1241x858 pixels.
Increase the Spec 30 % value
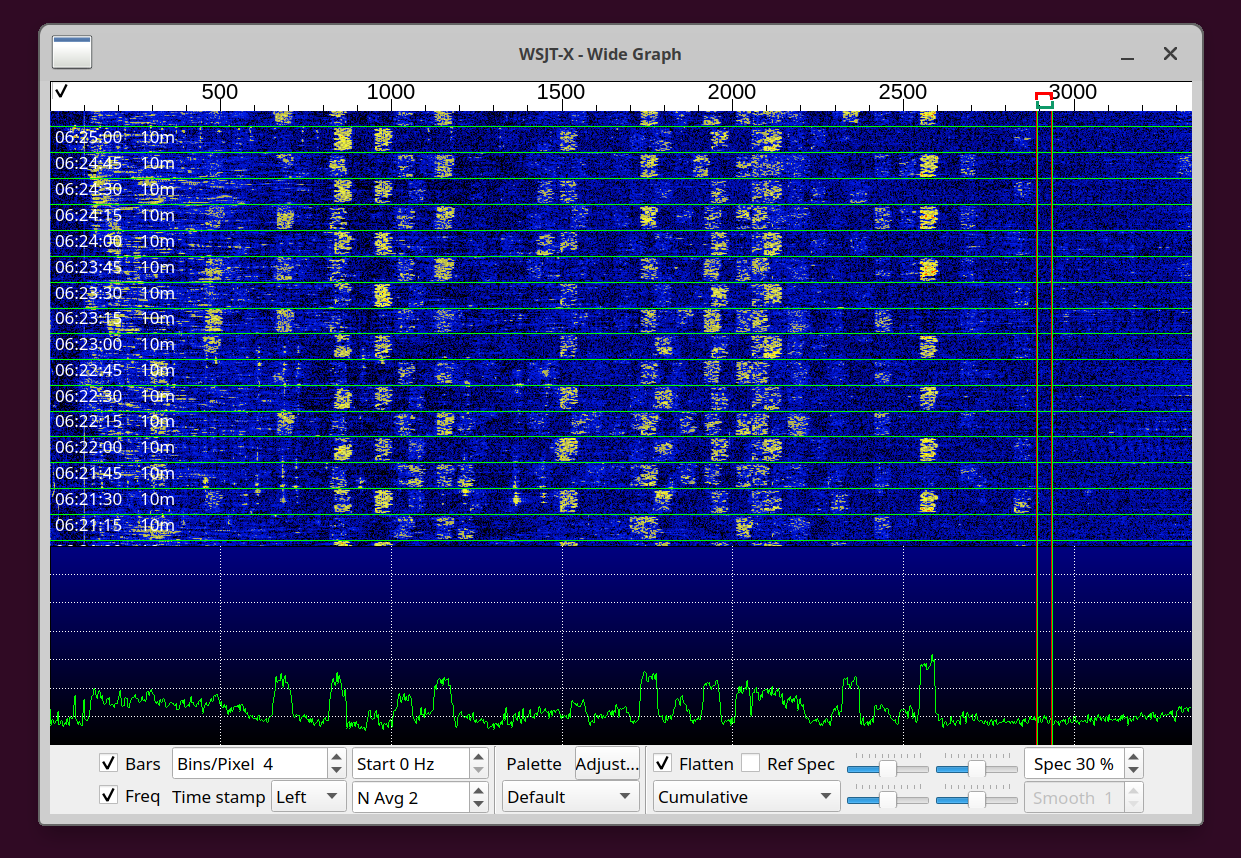pyautogui.click(x=1133, y=757)
